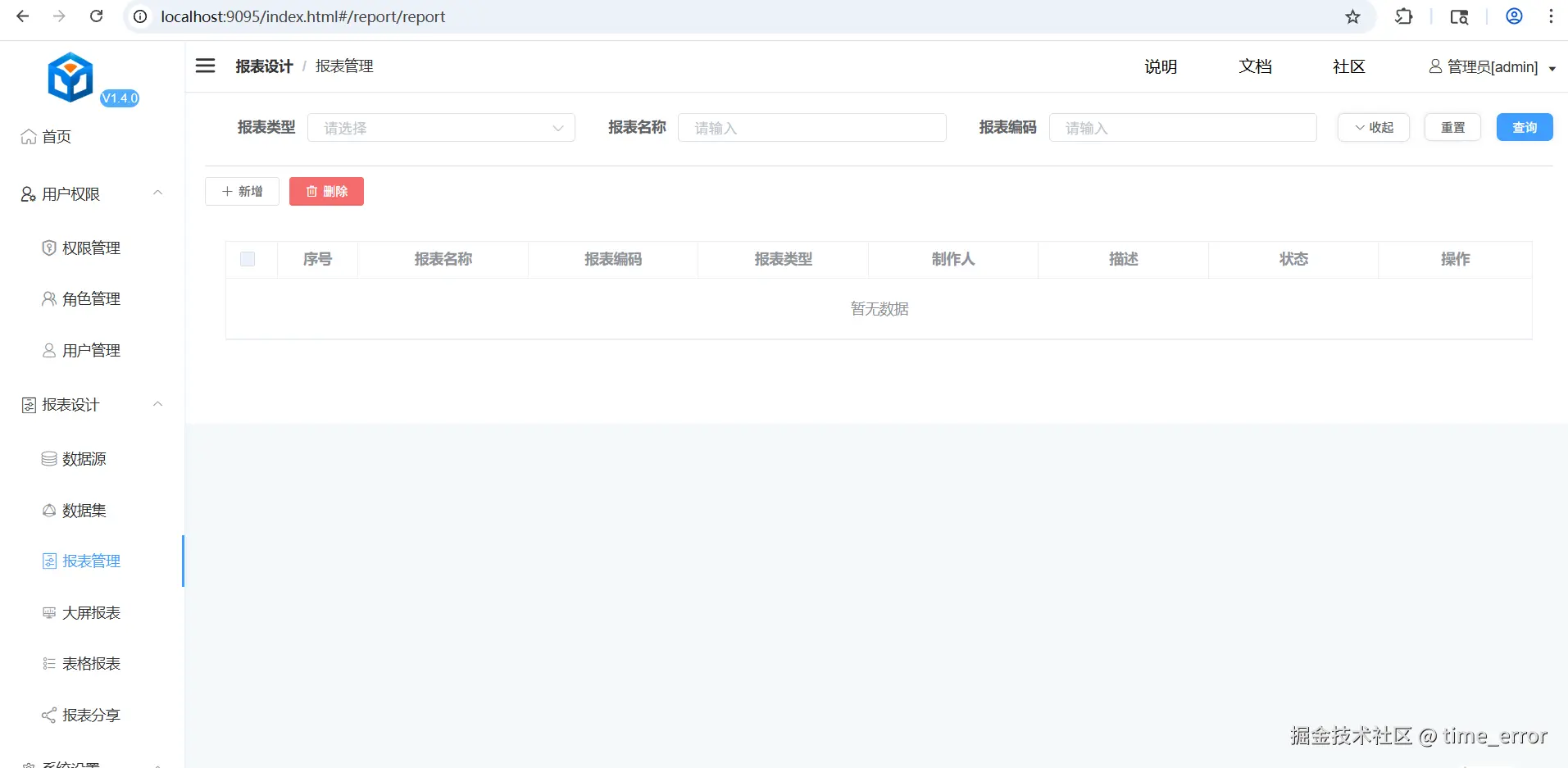Click the 报表类型 column header
Viewport: 1568px width, 768px height.
[x=784, y=259]
